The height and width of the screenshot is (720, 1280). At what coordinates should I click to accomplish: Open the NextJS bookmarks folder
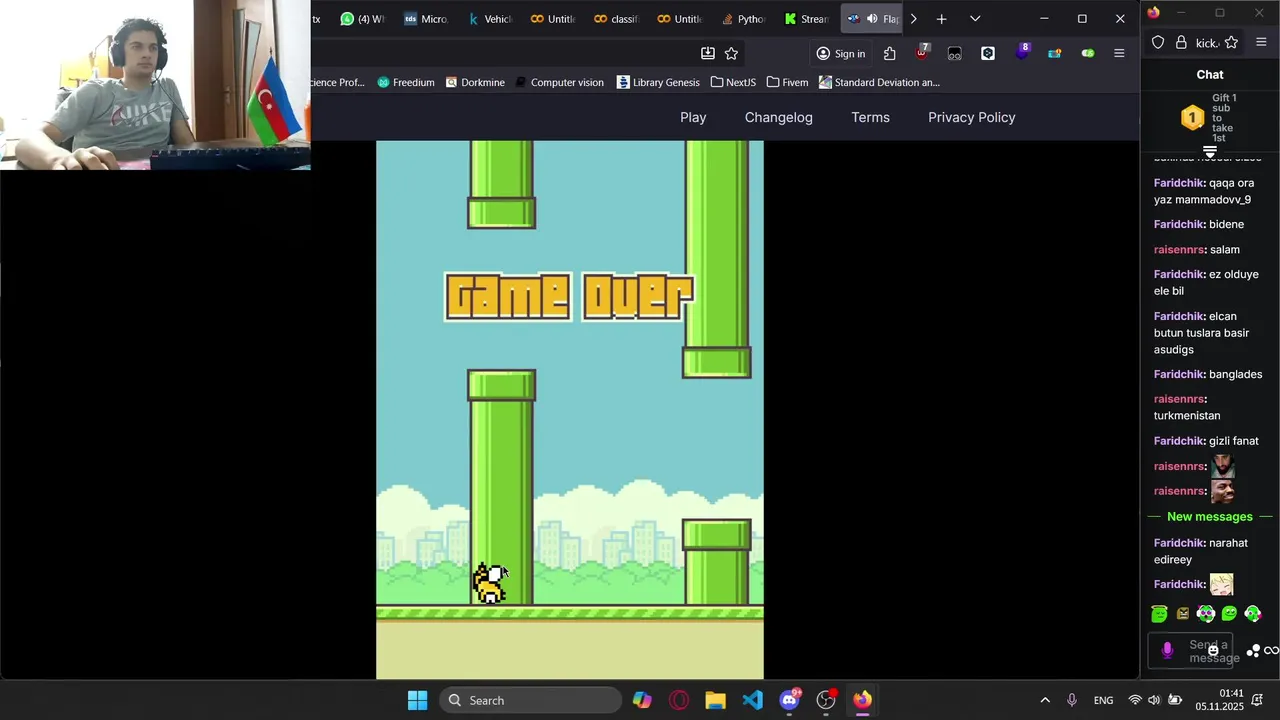733,82
